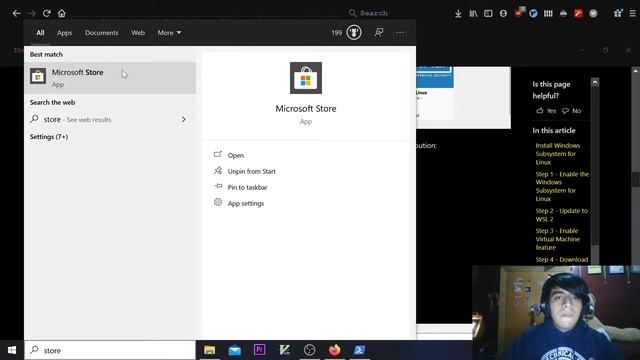
Task: Open the green editor icon in taskbar
Action: pyautogui.click(x=284, y=350)
